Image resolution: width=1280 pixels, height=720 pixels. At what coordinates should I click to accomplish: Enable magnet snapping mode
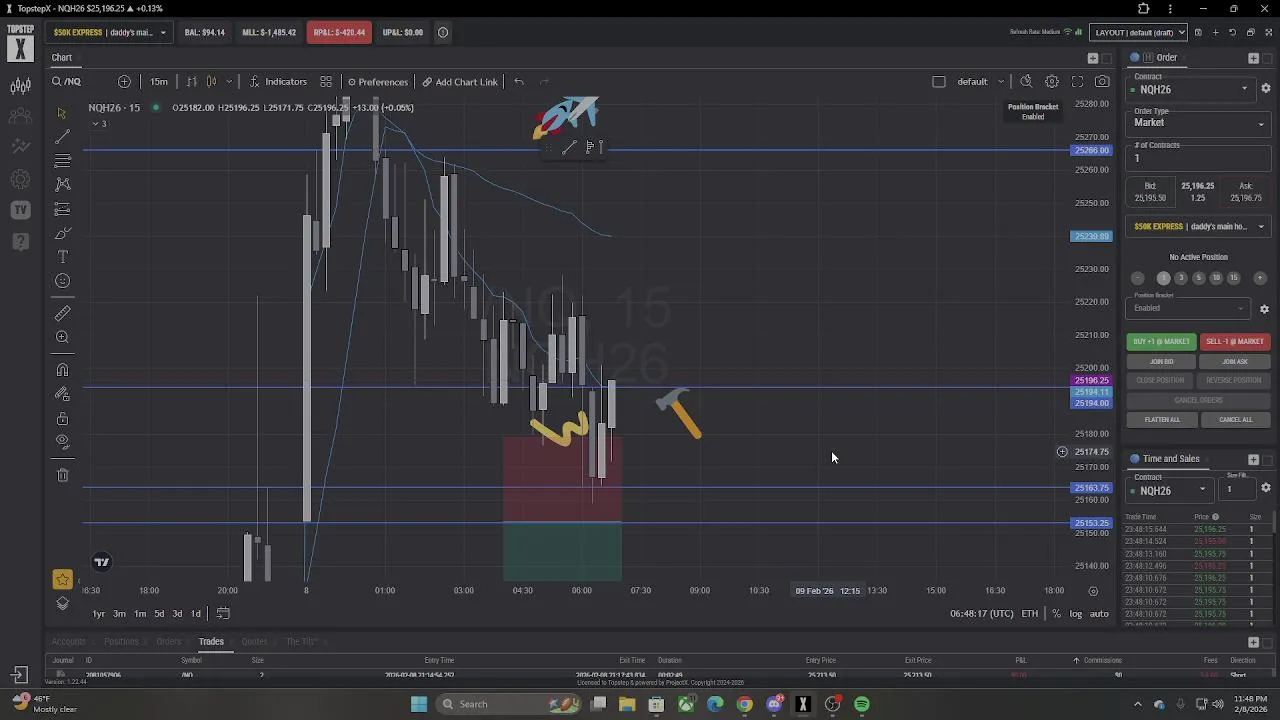62,370
